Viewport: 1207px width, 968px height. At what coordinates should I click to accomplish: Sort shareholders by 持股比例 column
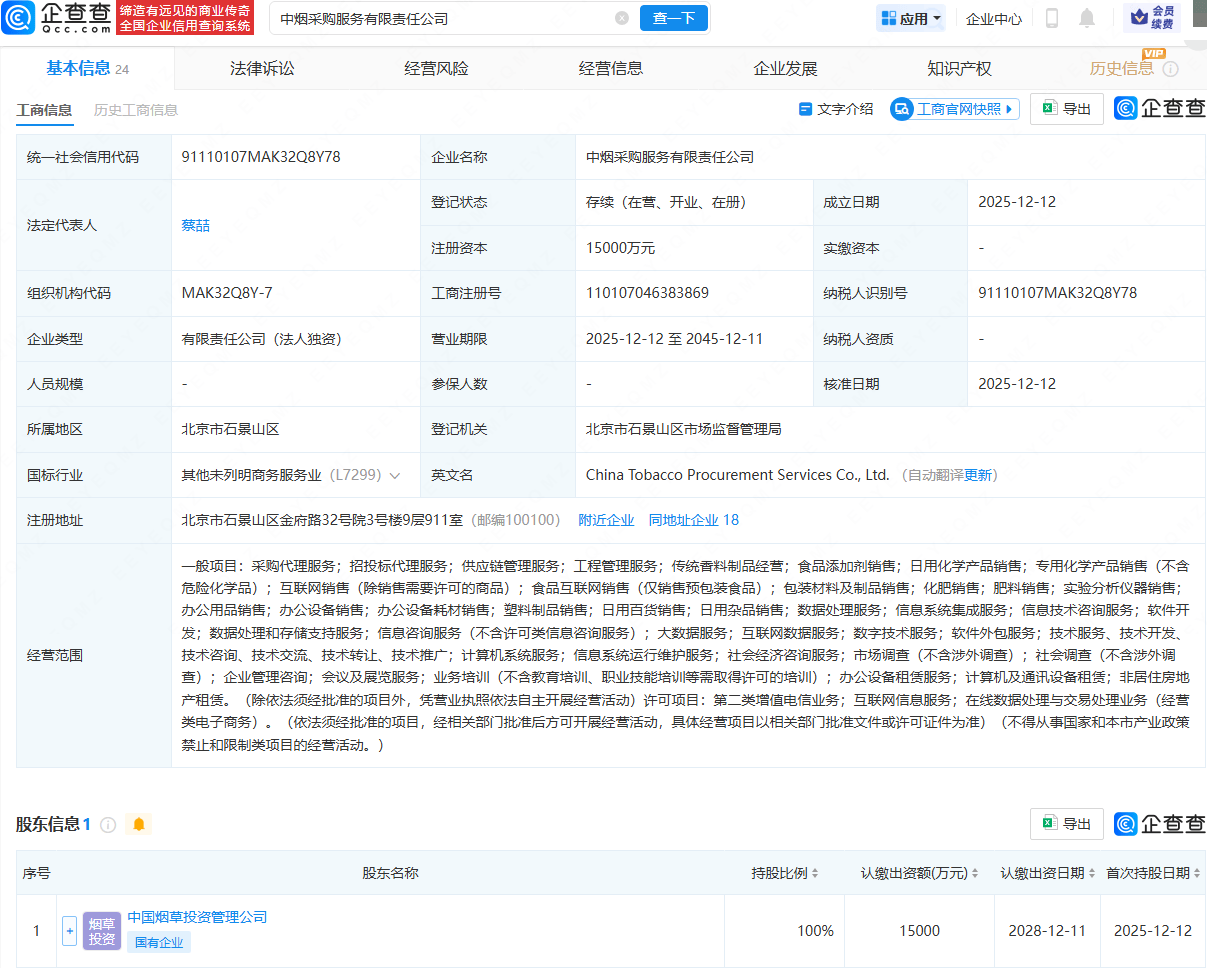(x=785, y=873)
